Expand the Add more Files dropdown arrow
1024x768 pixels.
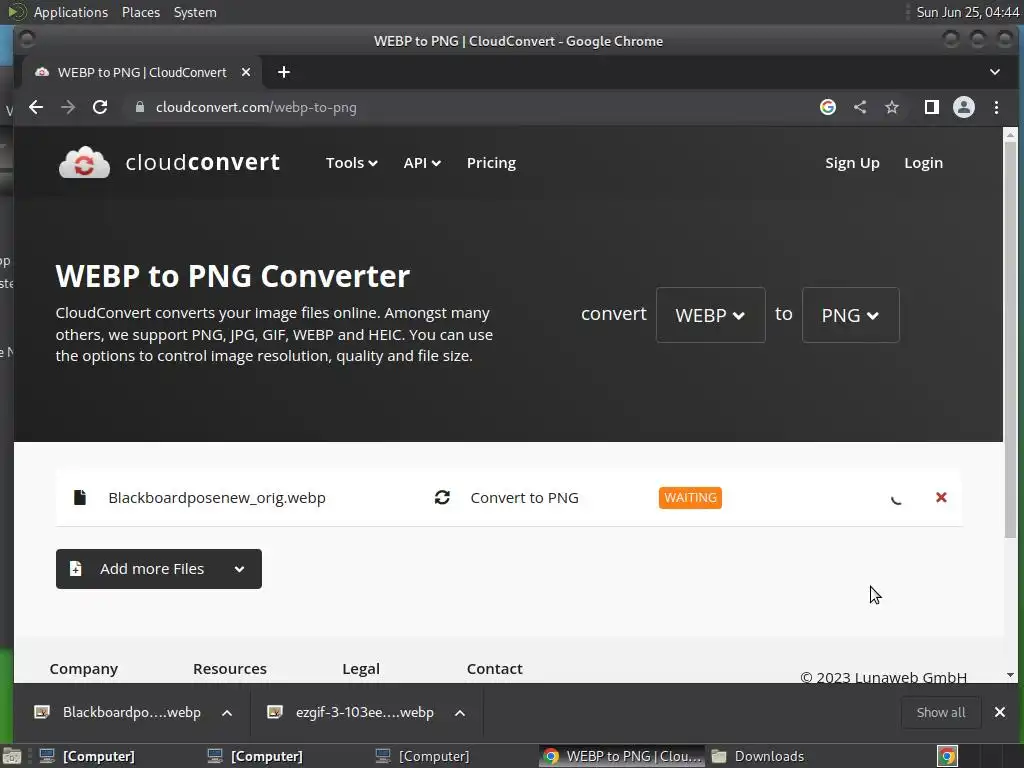[x=240, y=569]
